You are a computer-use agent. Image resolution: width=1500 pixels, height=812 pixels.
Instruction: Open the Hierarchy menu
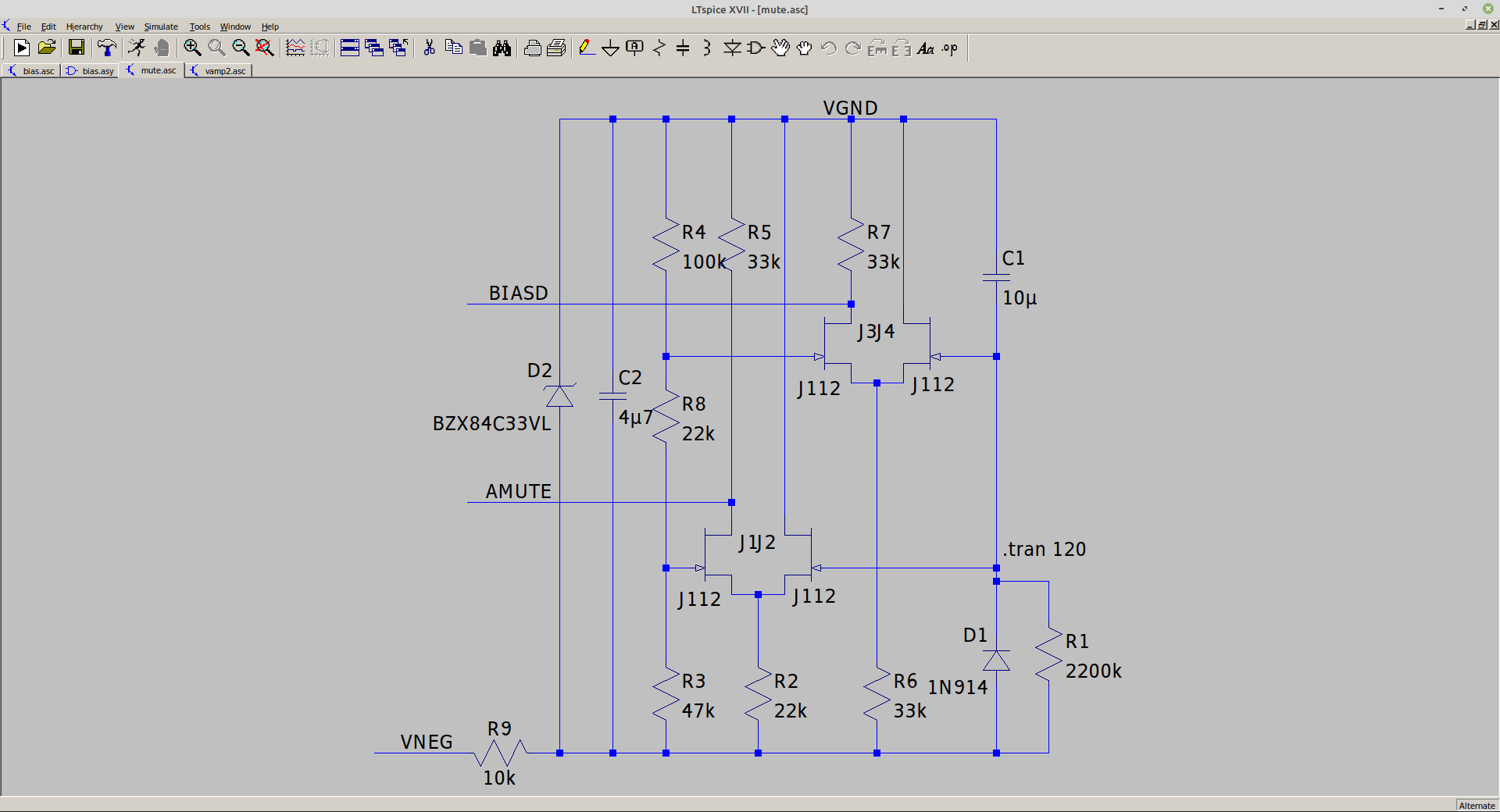click(x=84, y=27)
